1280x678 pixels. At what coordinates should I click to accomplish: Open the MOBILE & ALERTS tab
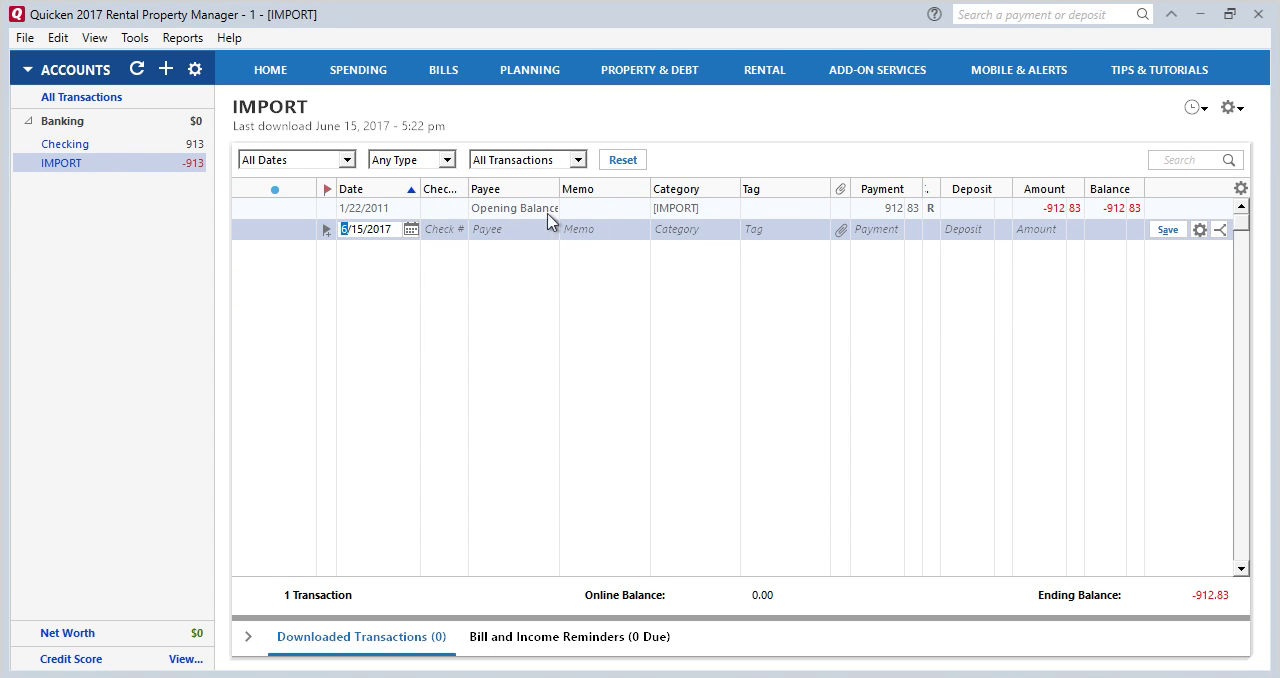pyautogui.click(x=1019, y=70)
